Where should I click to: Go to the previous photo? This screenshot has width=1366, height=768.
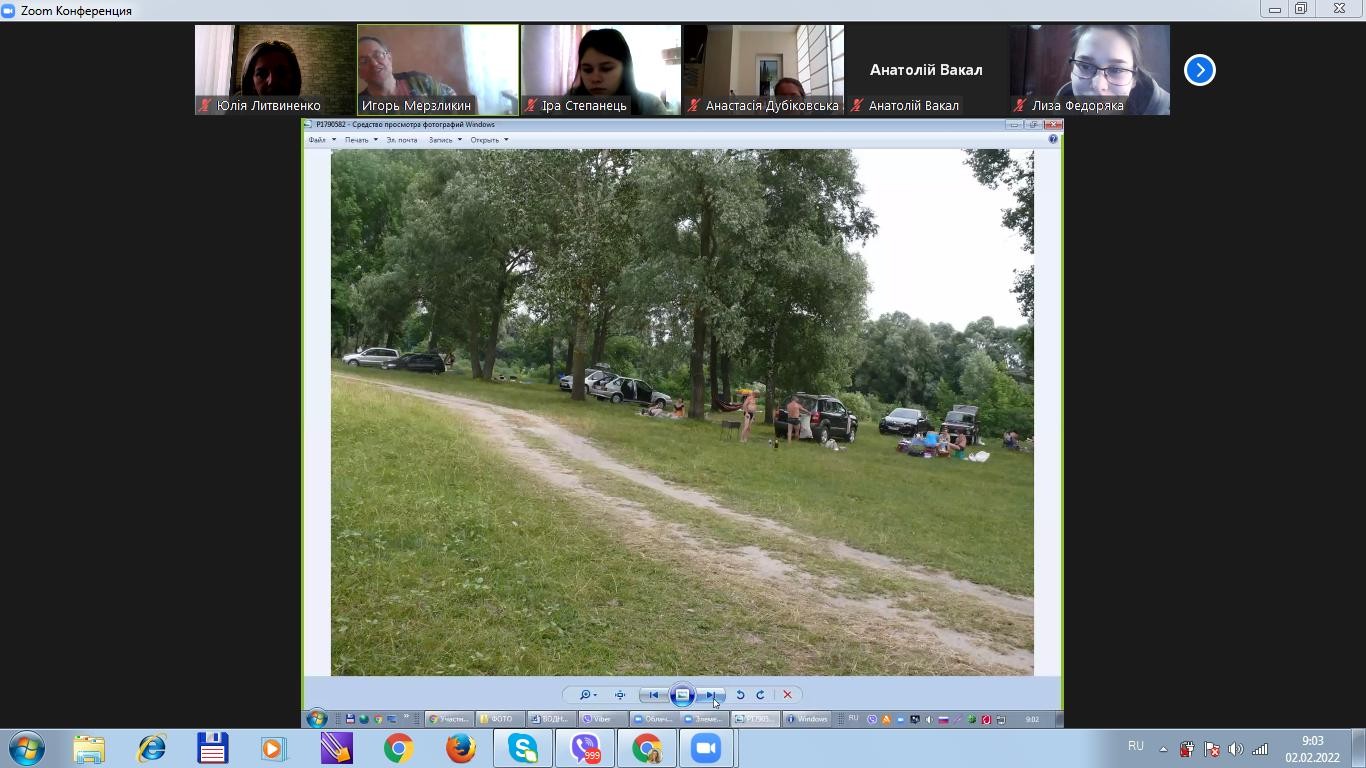pos(654,695)
